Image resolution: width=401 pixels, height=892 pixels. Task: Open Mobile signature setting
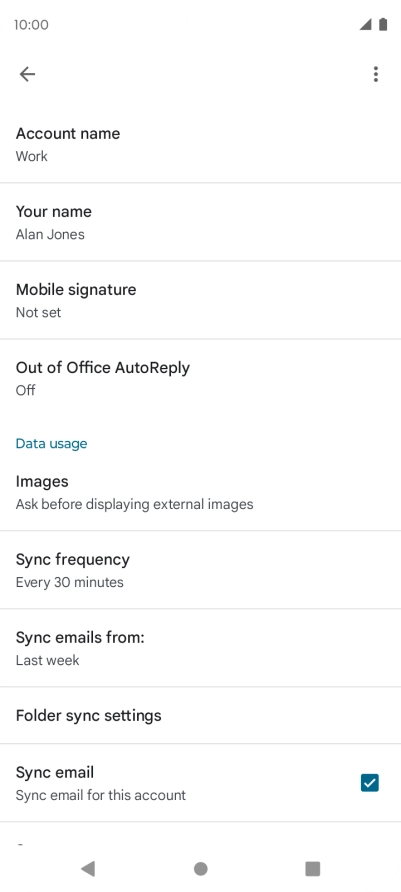tap(200, 300)
